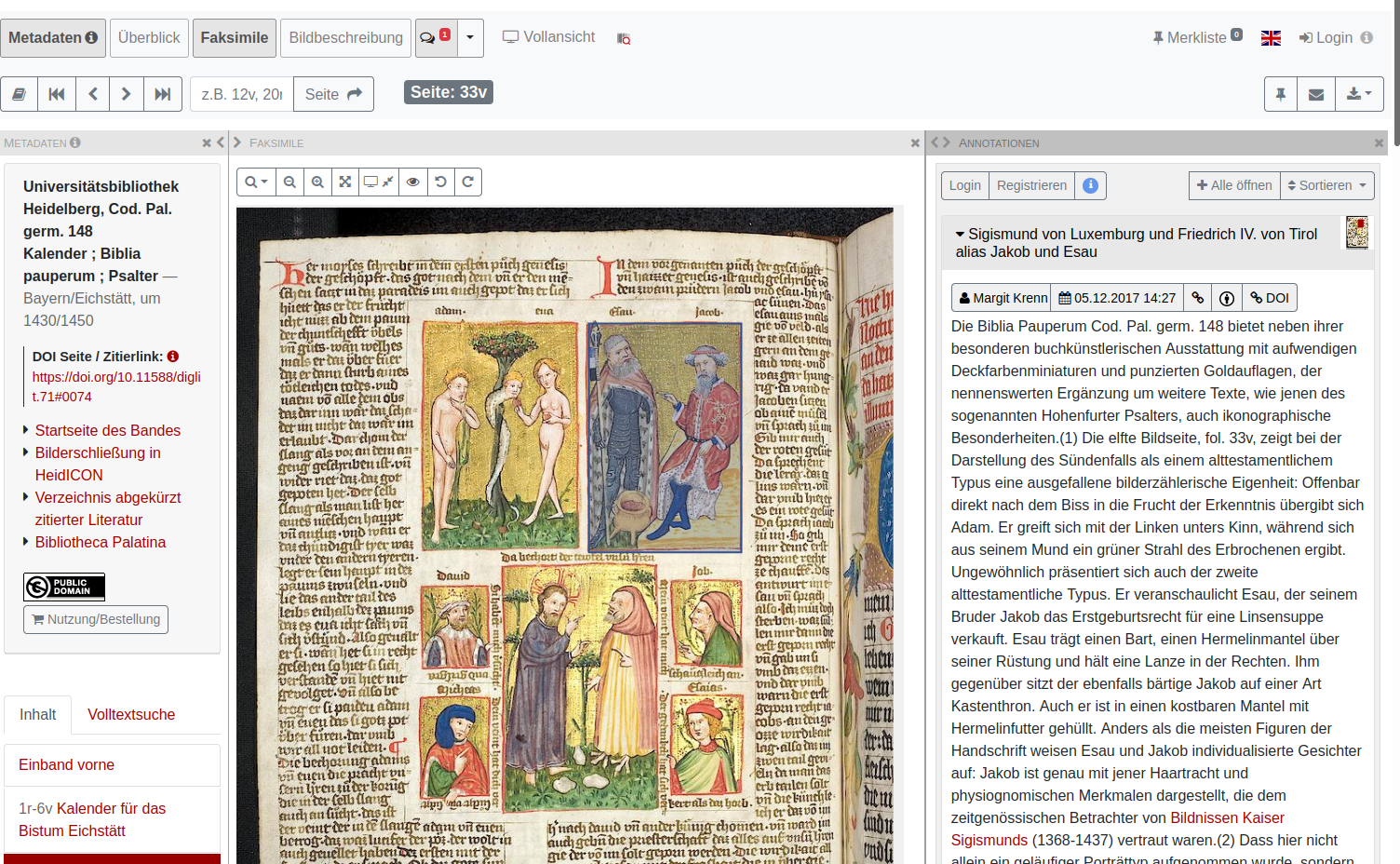Close the Metadaten panel
1400x864 pixels.
coord(207,142)
